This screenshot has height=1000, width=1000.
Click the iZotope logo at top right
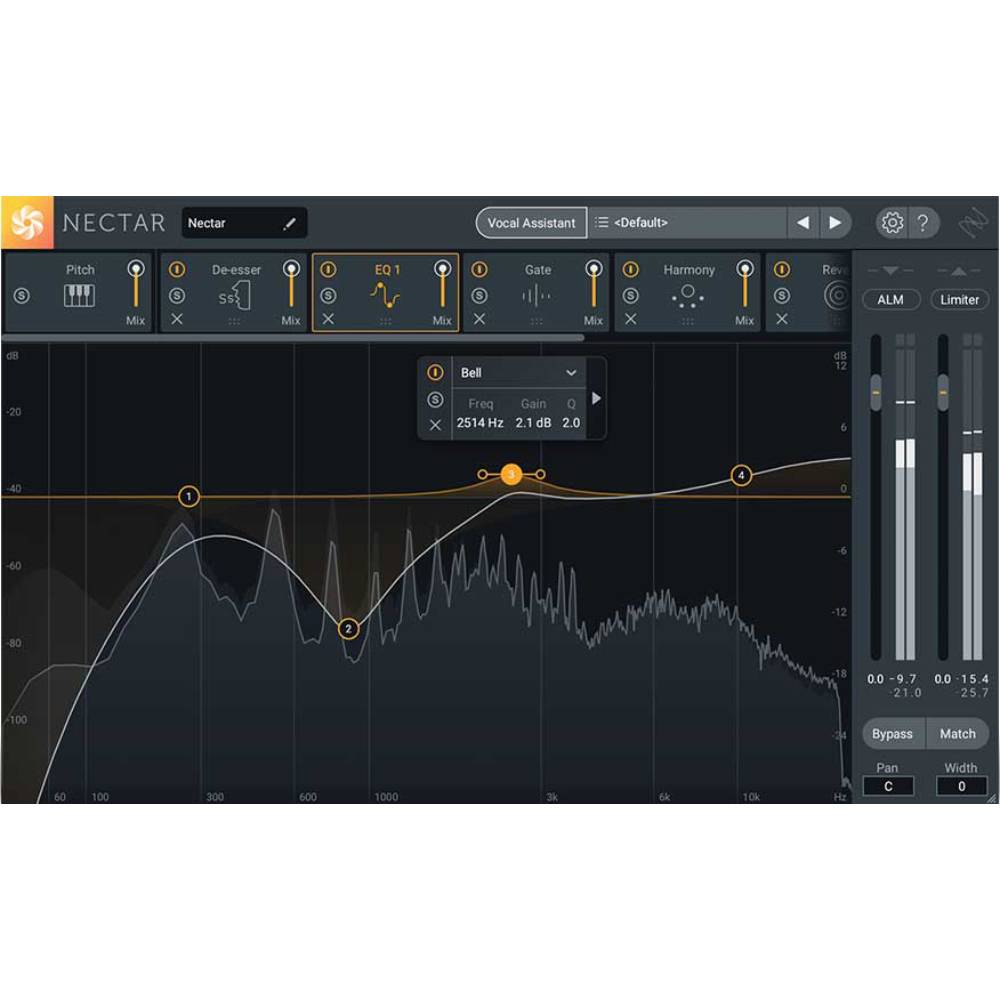click(x=973, y=223)
